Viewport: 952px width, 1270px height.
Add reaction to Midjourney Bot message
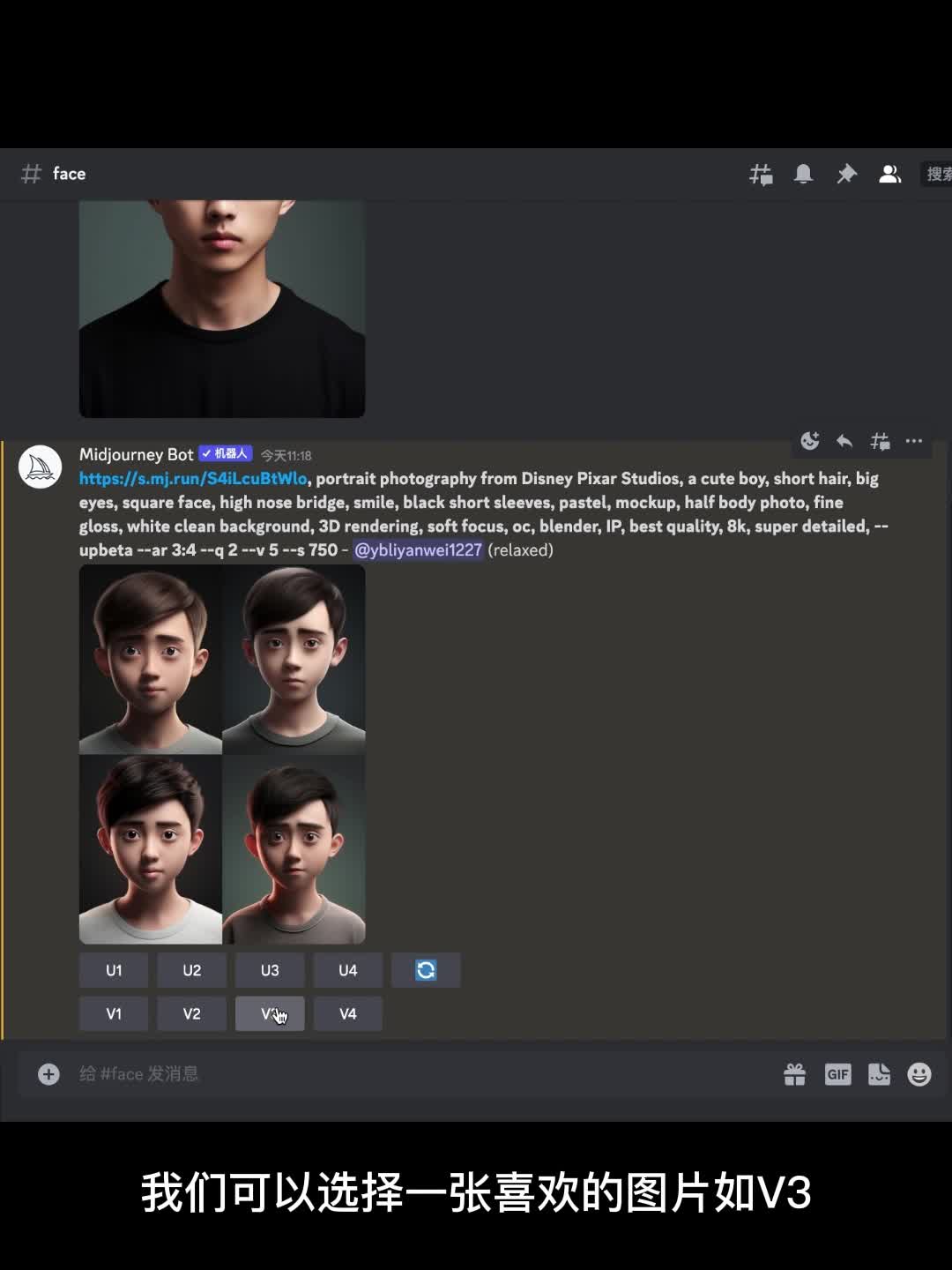click(809, 441)
